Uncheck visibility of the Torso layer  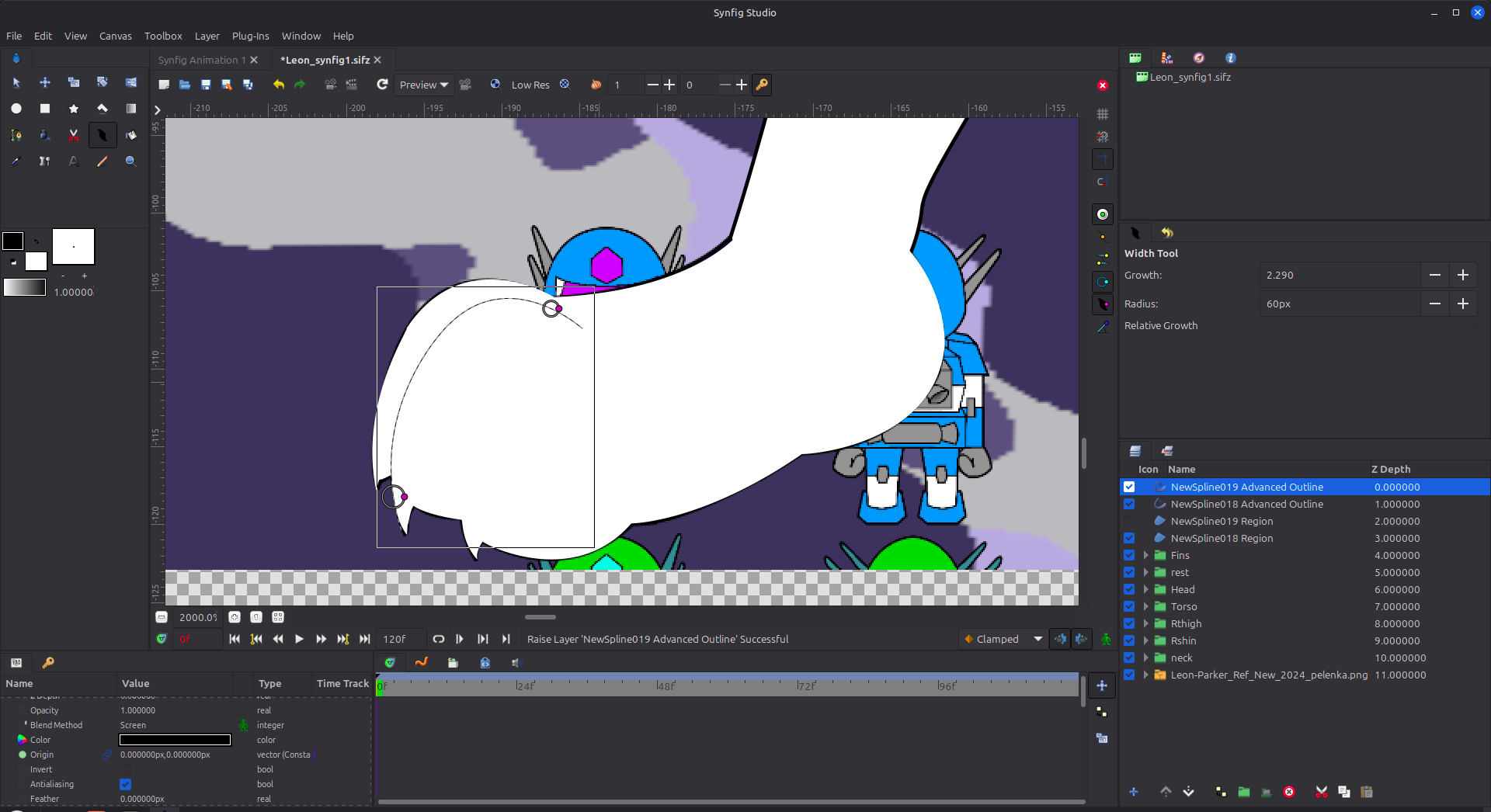1129,606
